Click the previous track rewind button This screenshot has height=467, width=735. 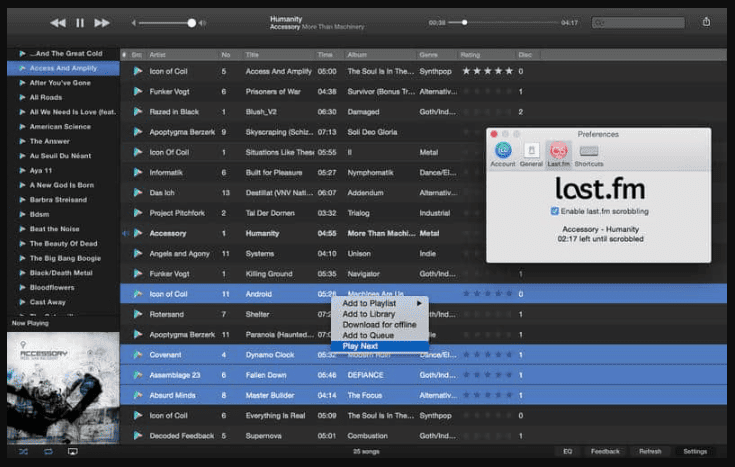point(58,23)
